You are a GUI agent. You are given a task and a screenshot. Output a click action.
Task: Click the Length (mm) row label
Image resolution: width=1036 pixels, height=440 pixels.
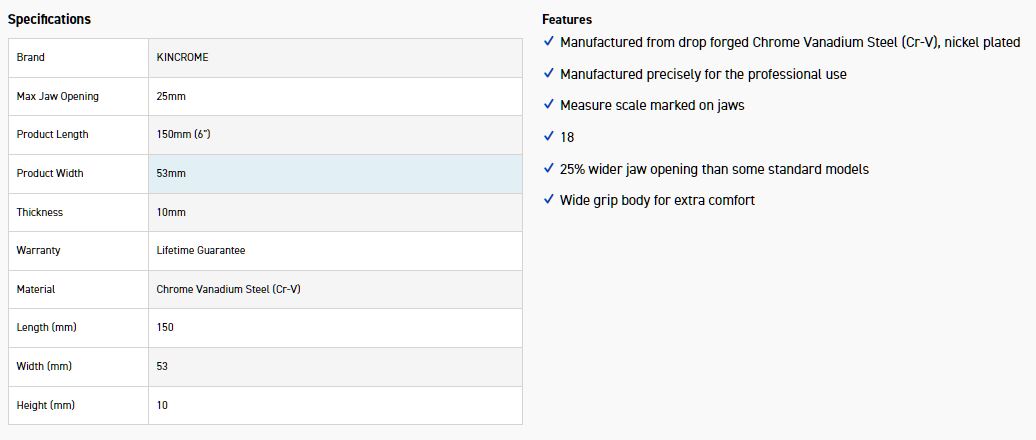pyautogui.click(x=46, y=328)
